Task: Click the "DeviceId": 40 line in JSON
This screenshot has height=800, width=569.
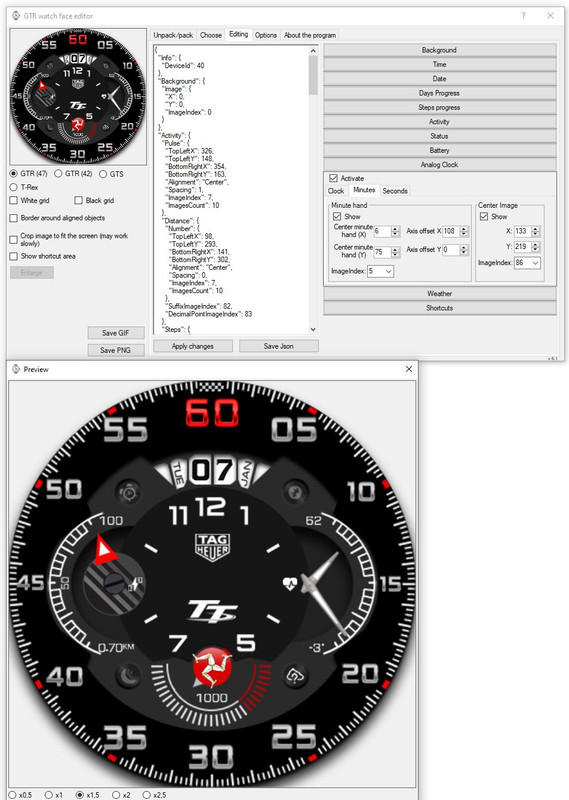Action: coord(183,65)
